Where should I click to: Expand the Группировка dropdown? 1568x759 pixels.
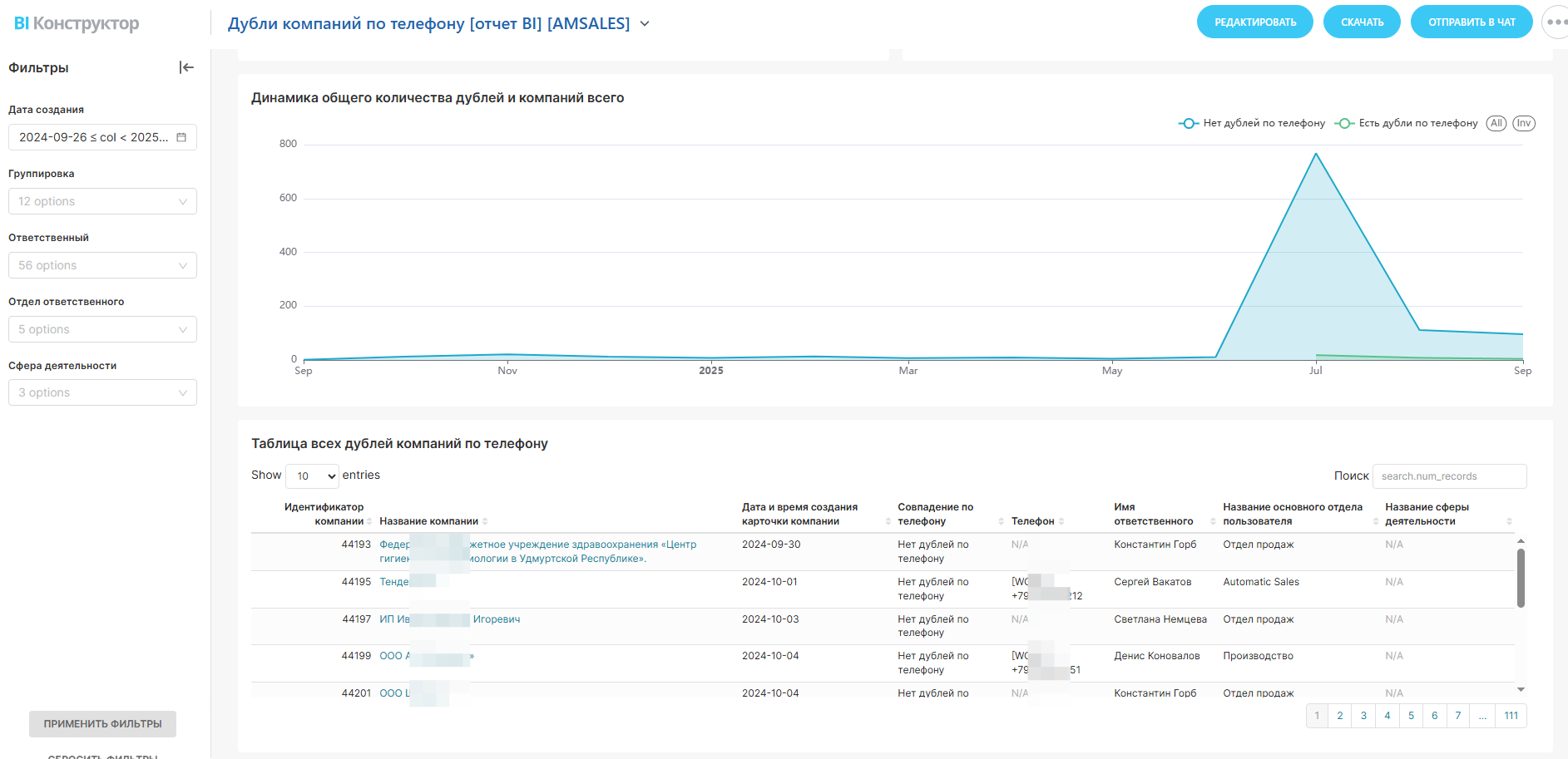(102, 201)
